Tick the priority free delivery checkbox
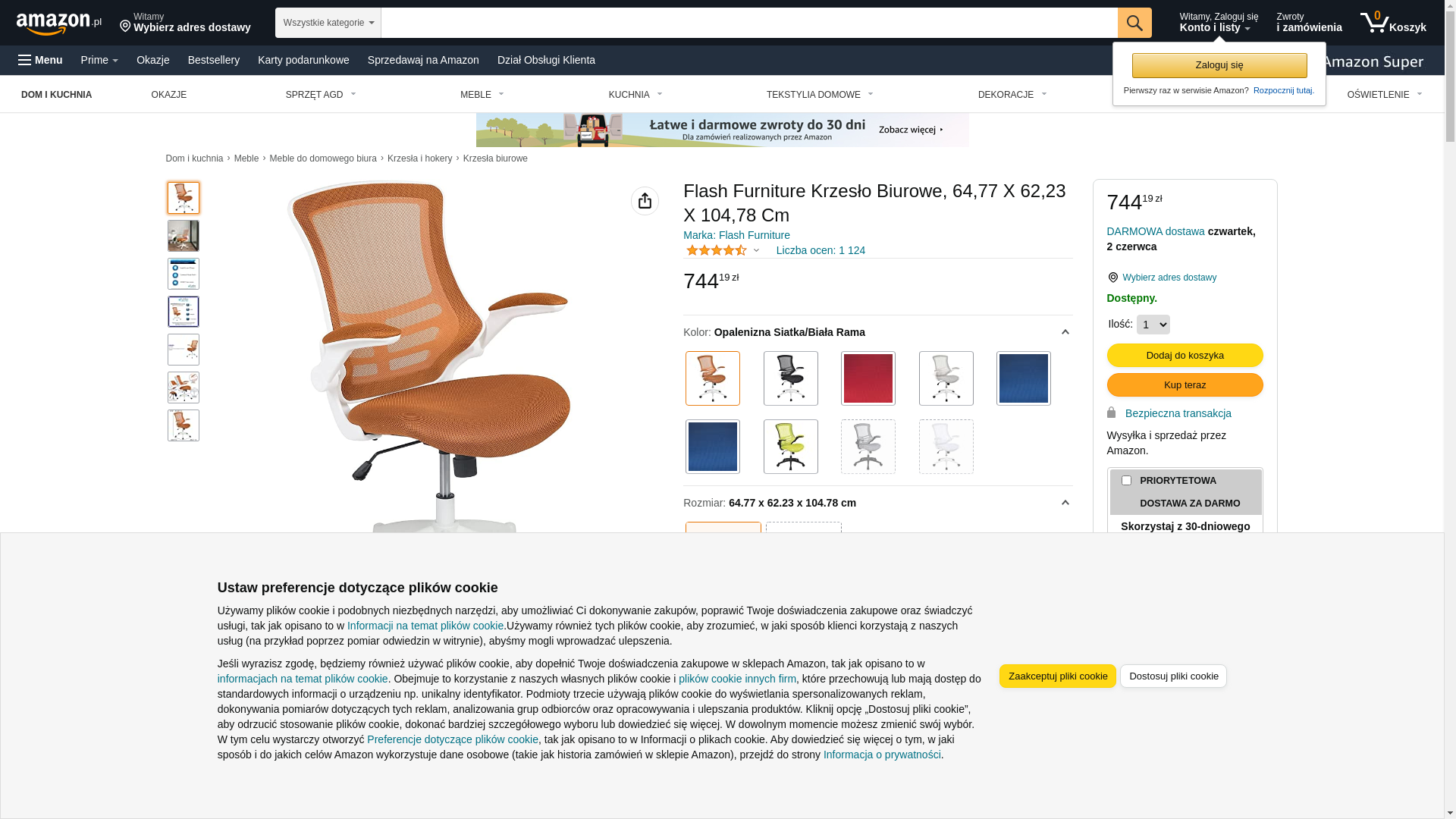The width and height of the screenshot is (1456, 819). 1126,481
